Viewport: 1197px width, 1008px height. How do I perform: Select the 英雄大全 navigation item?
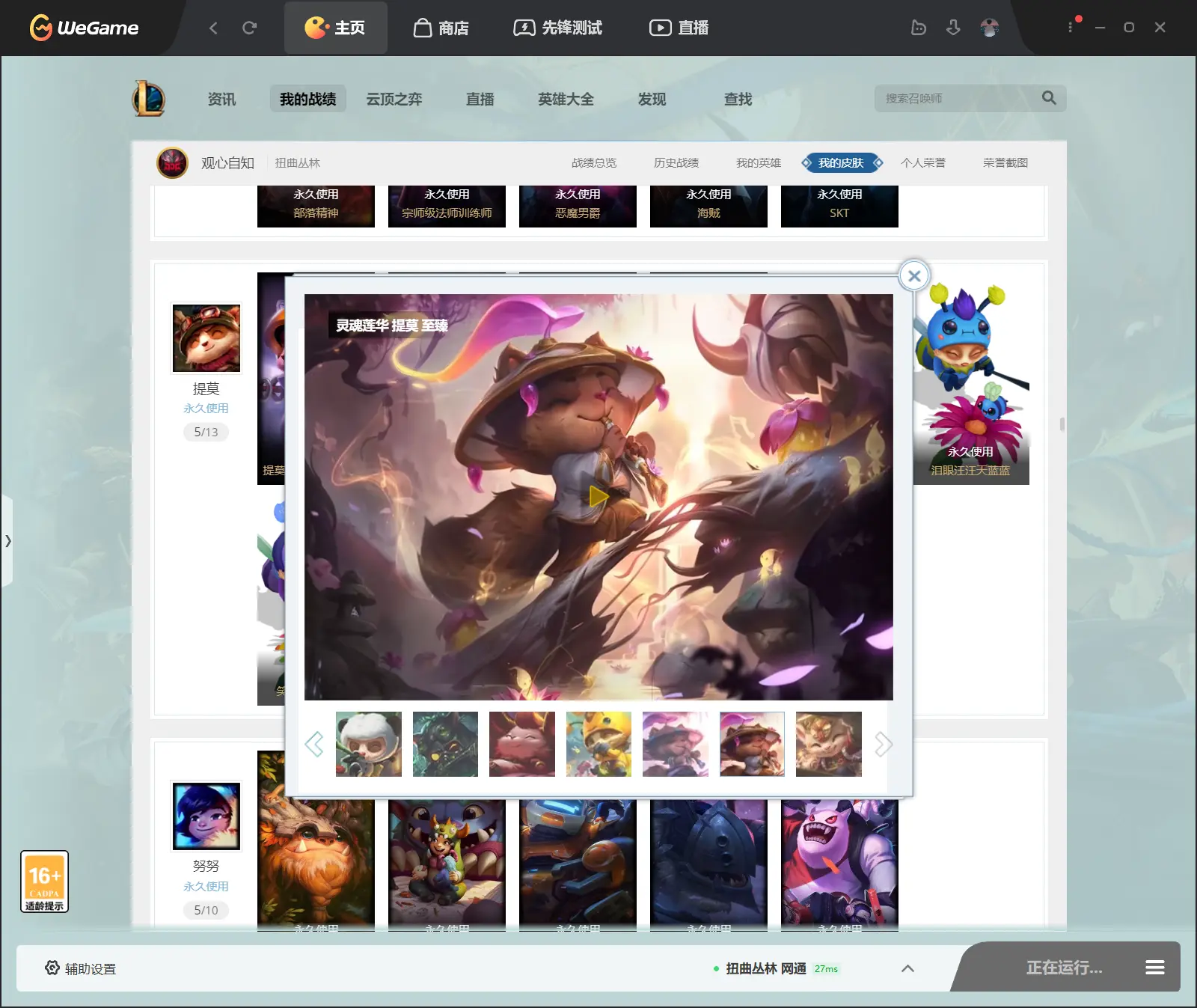point(566,99)
